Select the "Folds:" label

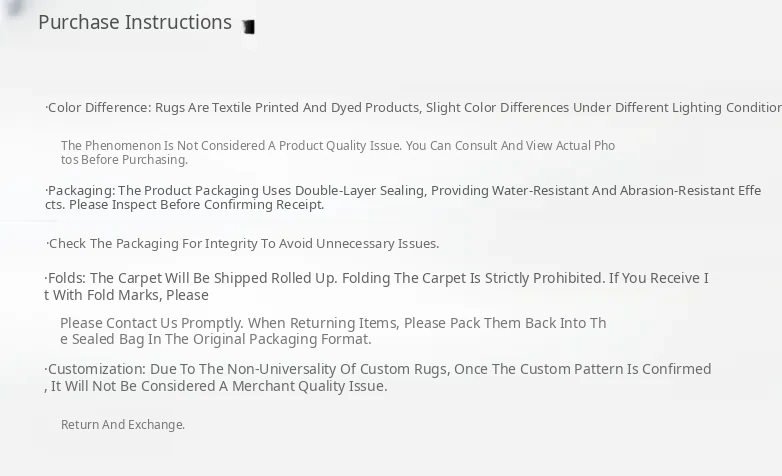coord(67,279)
